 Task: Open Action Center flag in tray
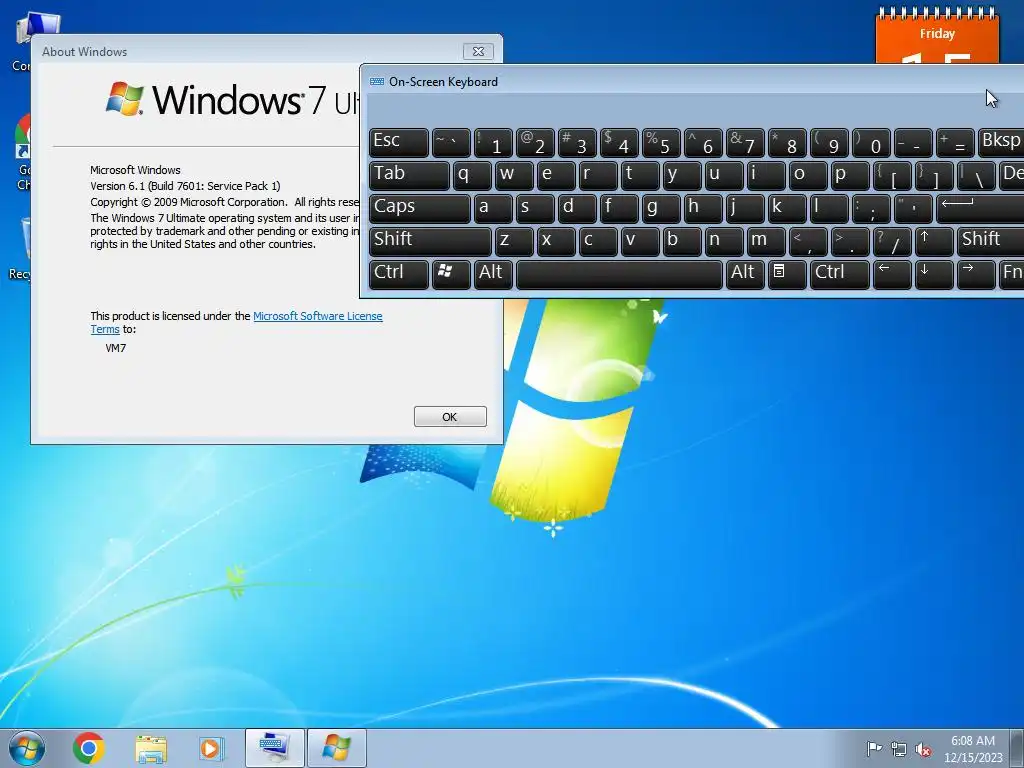(x=874, y=748)
